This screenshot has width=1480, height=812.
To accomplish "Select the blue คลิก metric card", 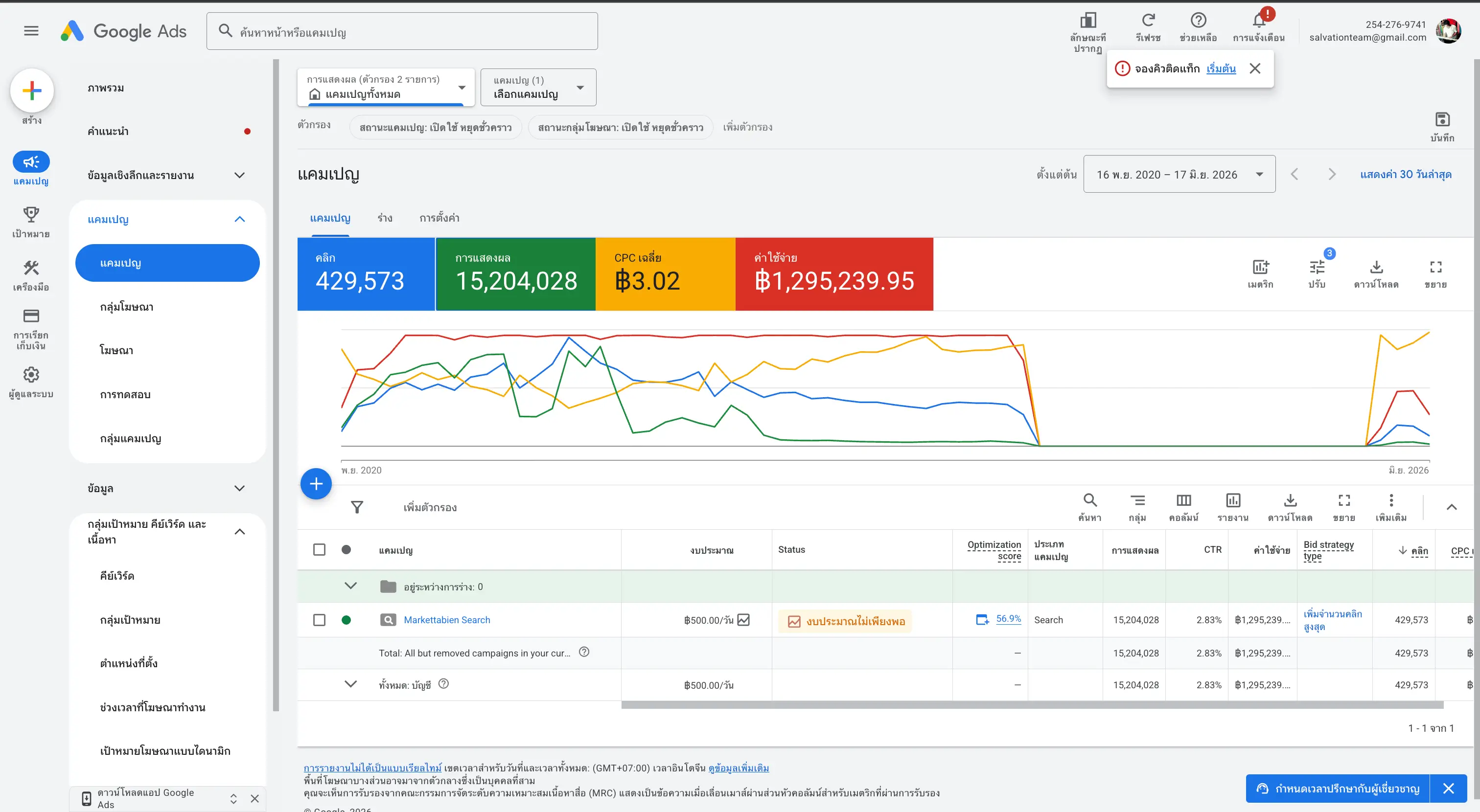I will pos(366,274).
